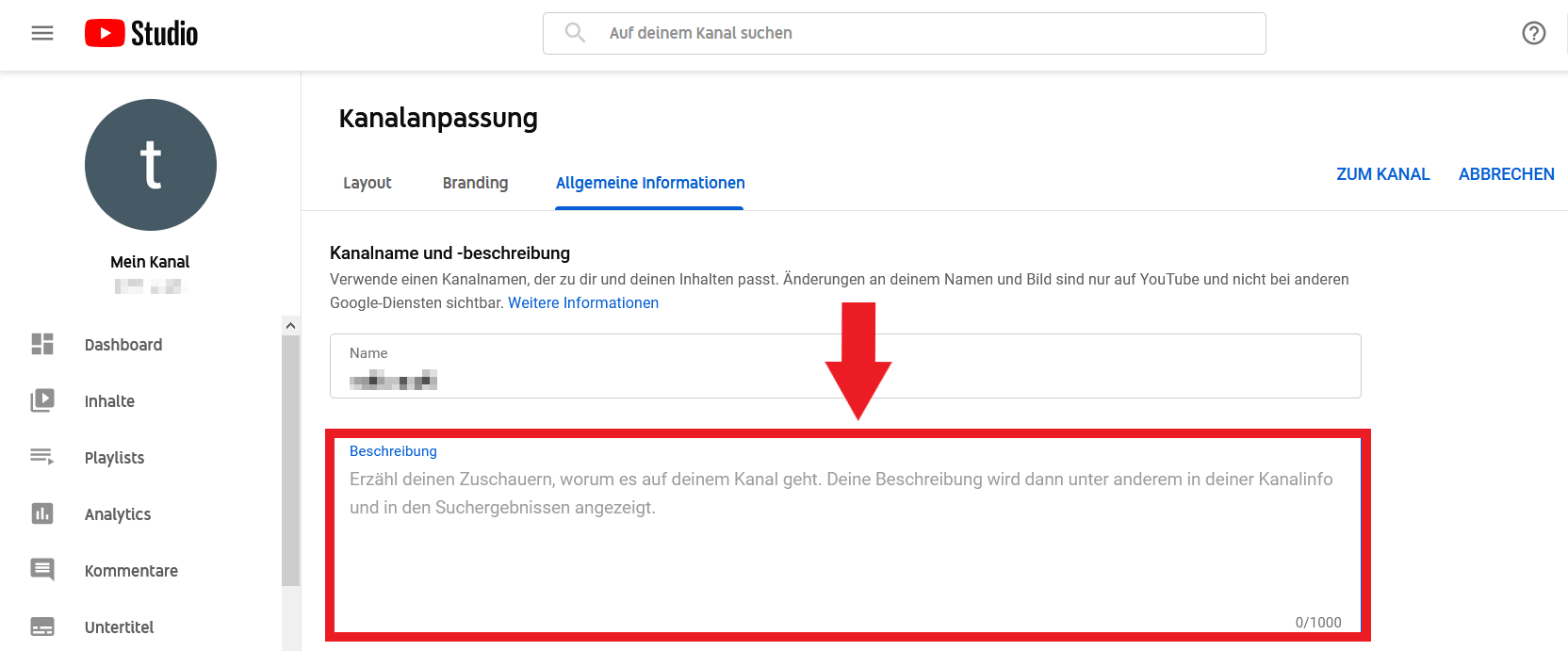Viewport: 1568px width, 651px height.
Task: Click the ZUM KANAL button
Action: (1382, 174)
